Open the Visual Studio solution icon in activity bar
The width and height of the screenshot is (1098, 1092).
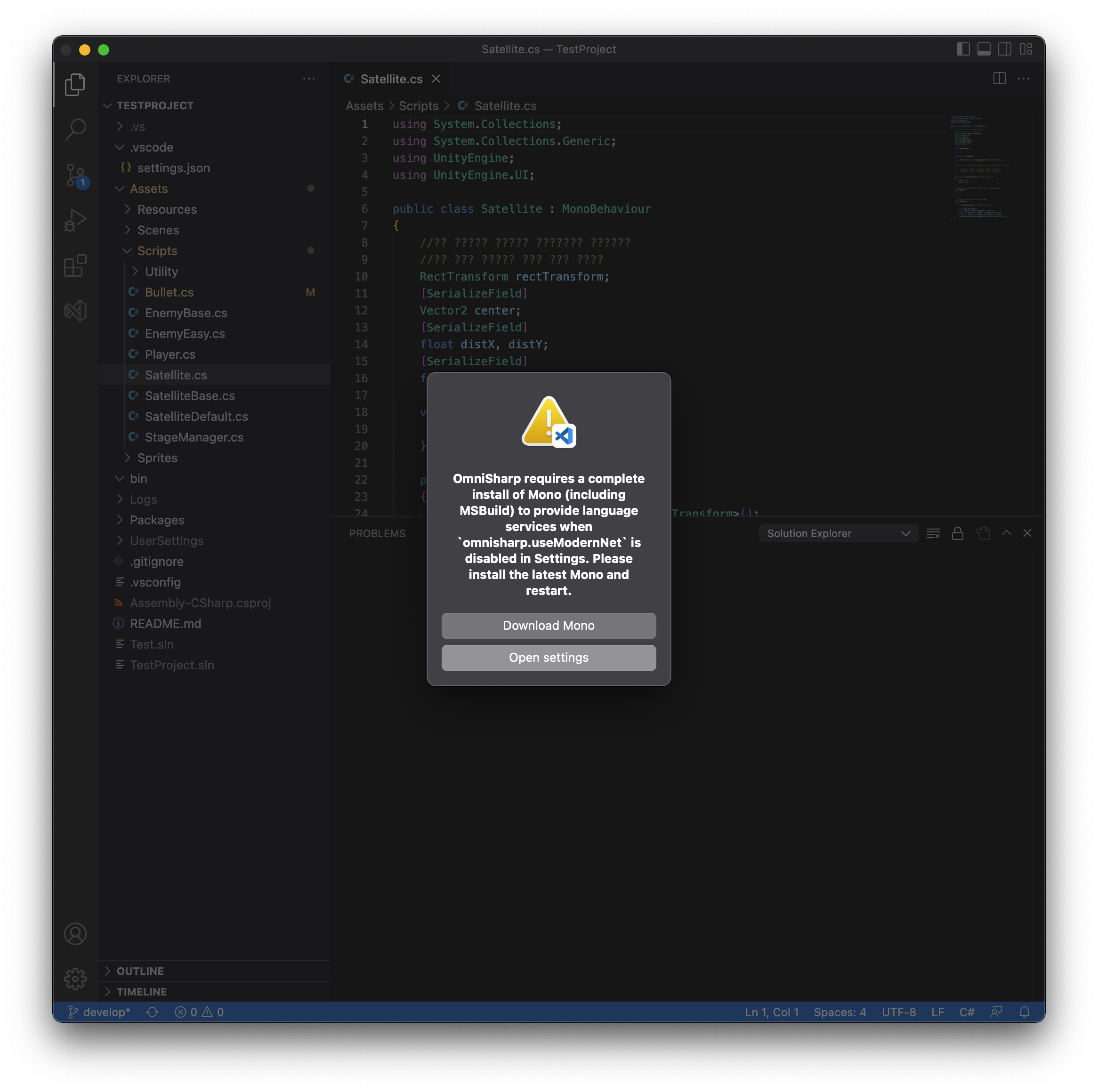(75, 310)
